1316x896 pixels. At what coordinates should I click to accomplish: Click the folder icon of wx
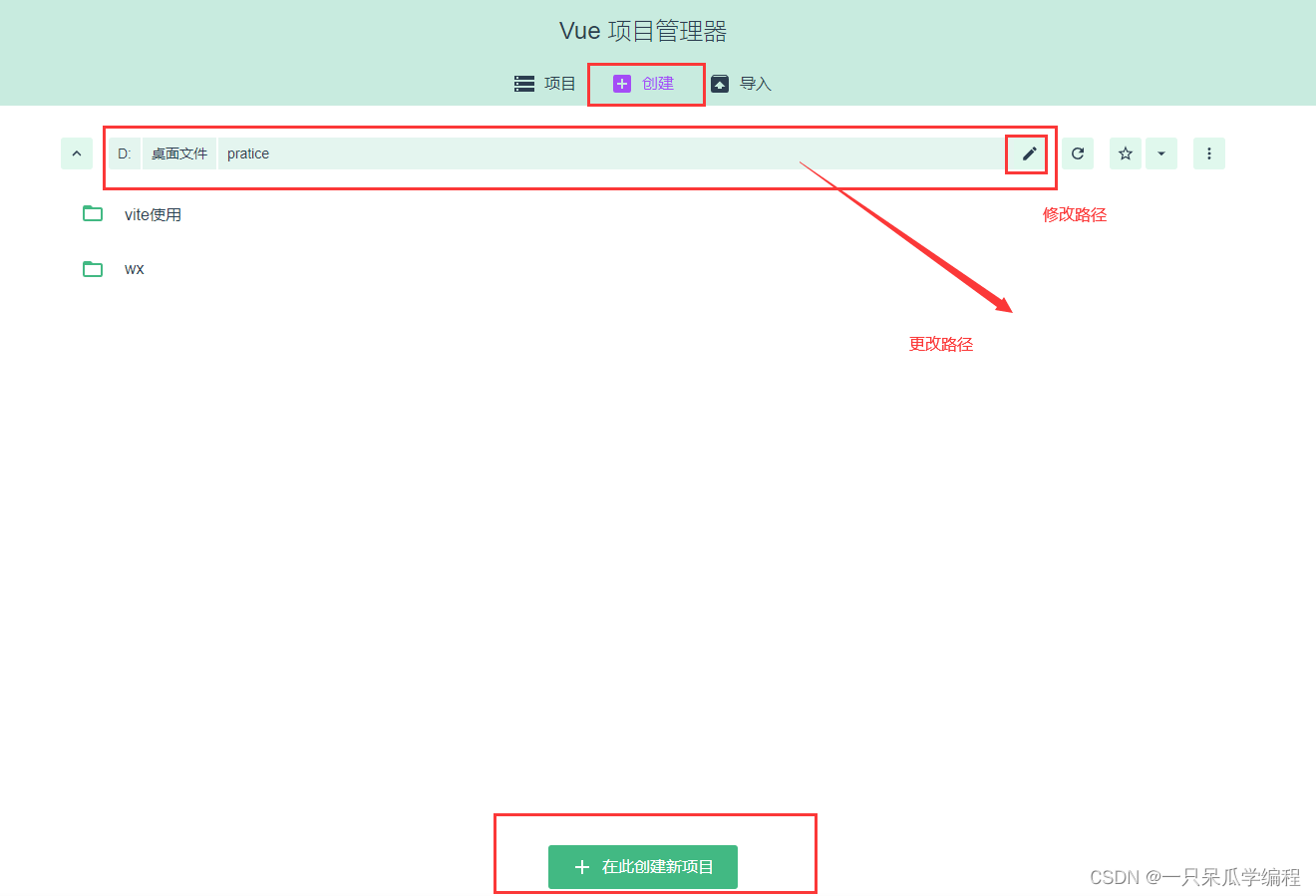pos(93,269)
